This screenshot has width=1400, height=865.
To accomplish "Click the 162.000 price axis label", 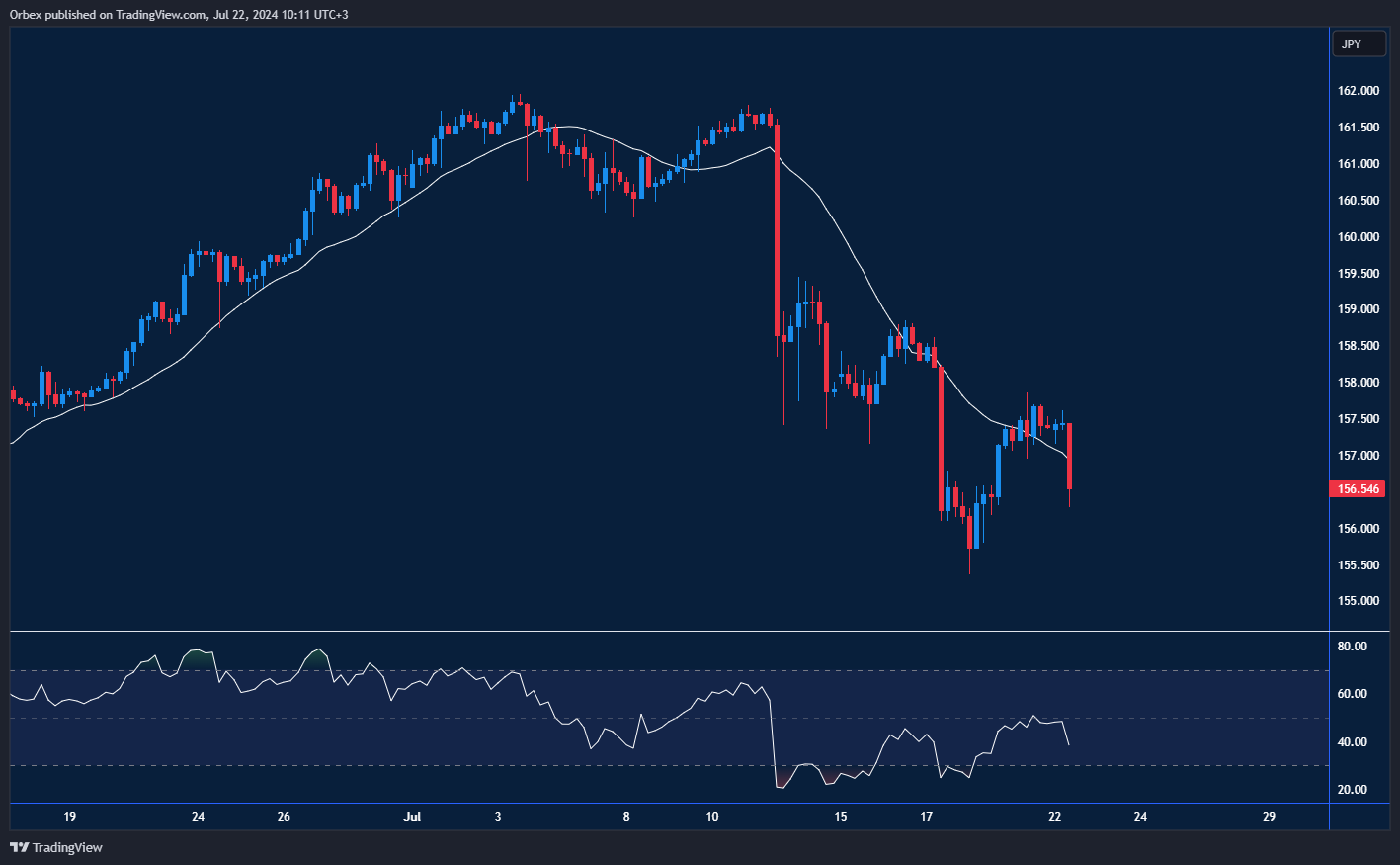I will 1359,91.
